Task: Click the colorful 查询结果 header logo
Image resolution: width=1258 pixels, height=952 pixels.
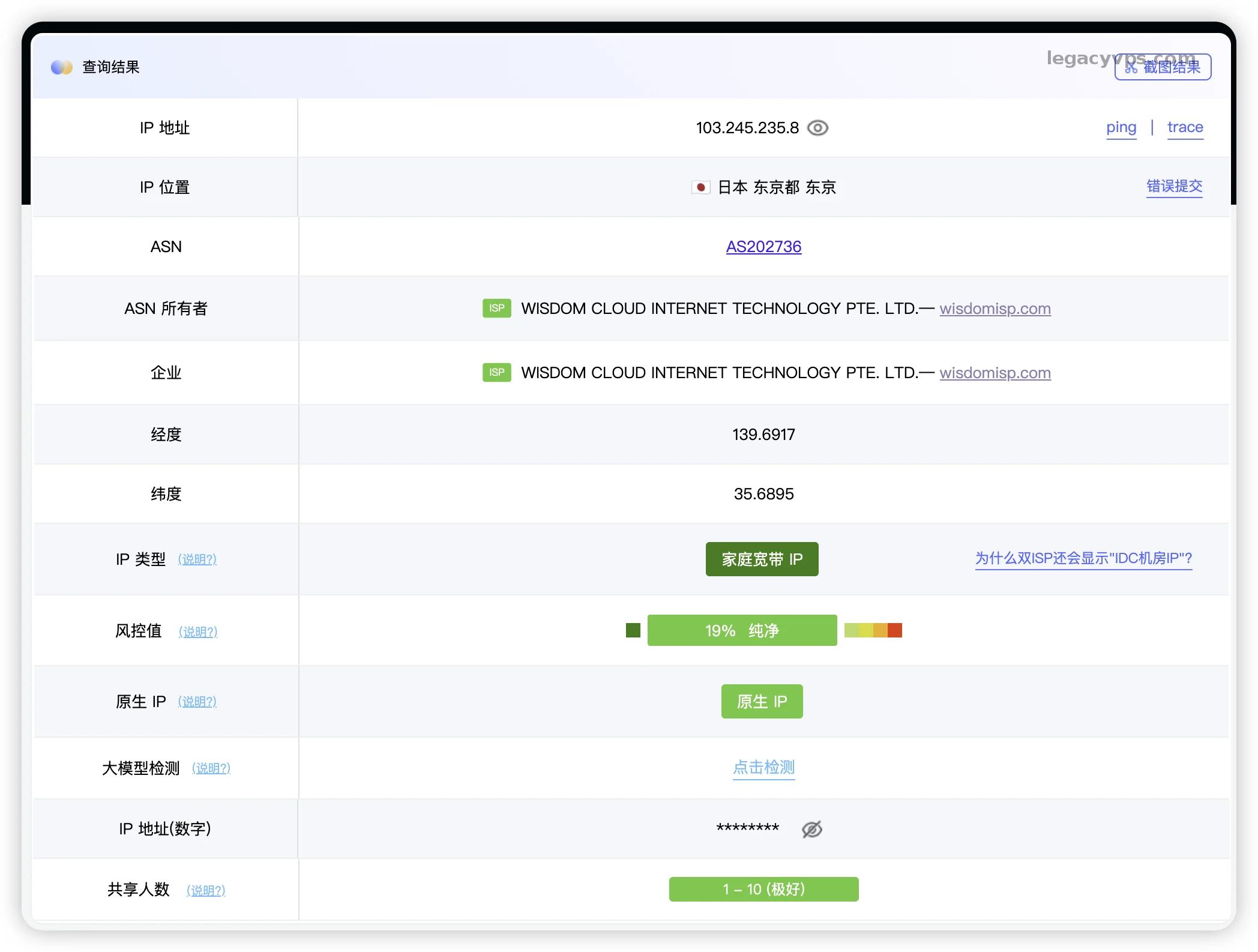Action: pyautogui.click(x=61, y=67)
